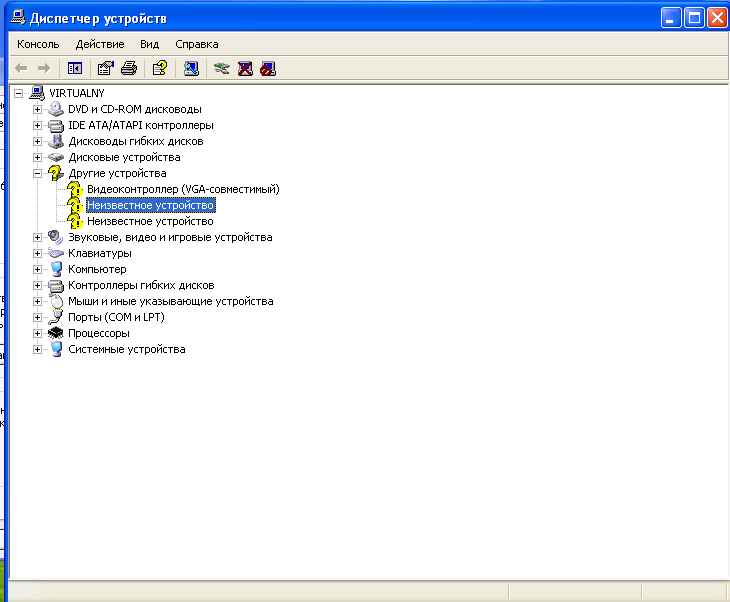Open the Help toolbar icon
The height and width of the screenshot is (602, 730).
160,68
